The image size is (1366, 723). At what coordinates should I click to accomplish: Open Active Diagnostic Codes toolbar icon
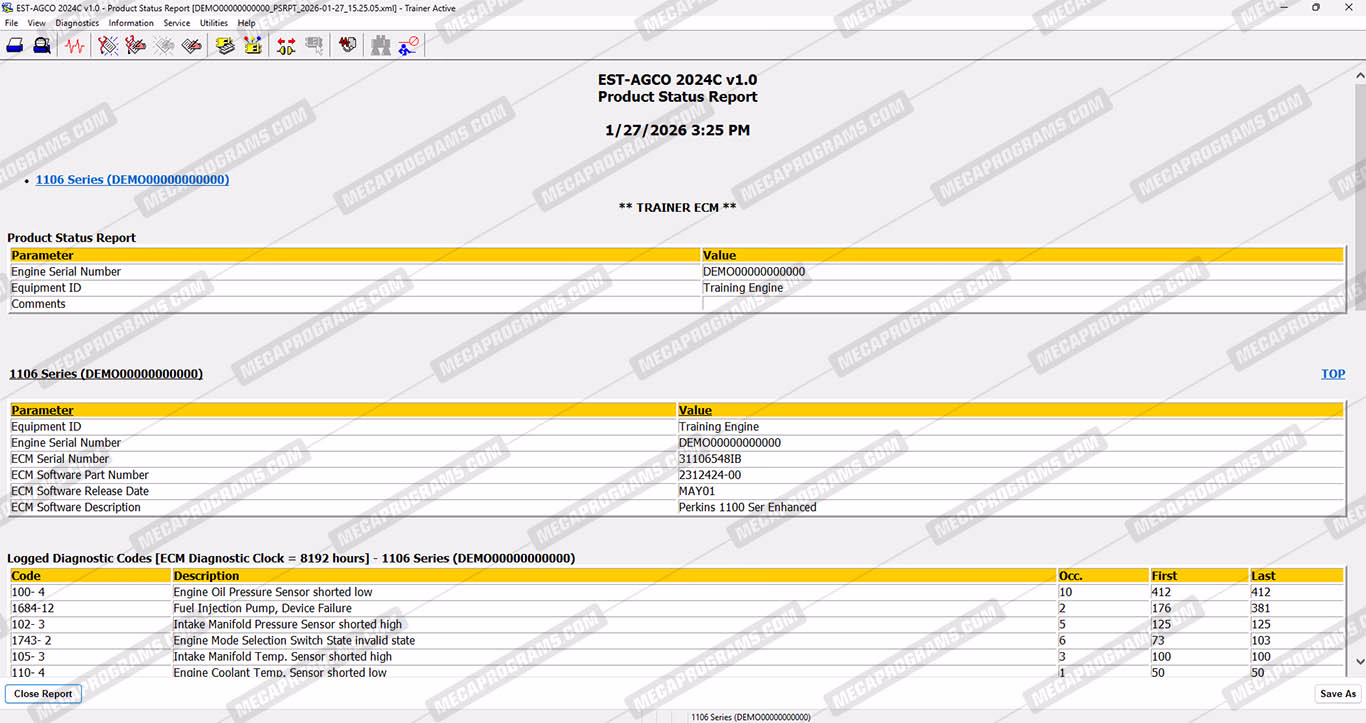[x=108, y=45]
